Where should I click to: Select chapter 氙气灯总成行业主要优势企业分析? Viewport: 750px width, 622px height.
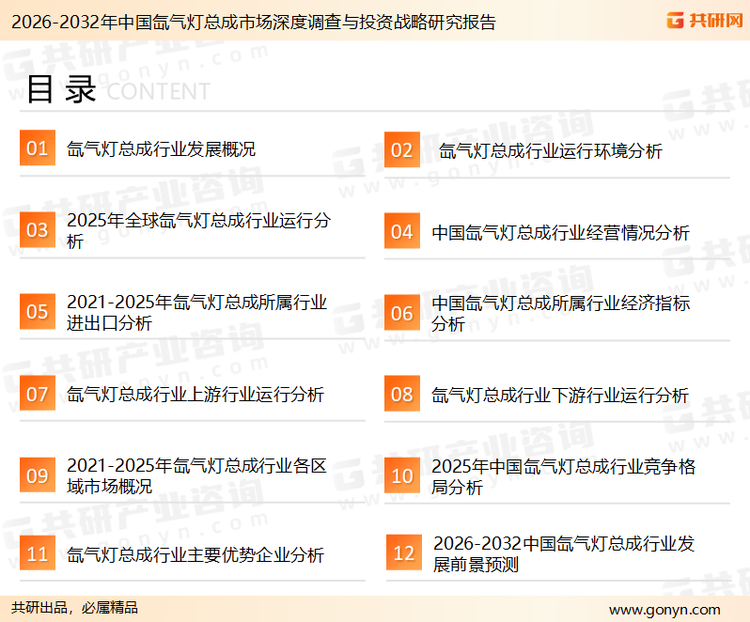point(195,555)
